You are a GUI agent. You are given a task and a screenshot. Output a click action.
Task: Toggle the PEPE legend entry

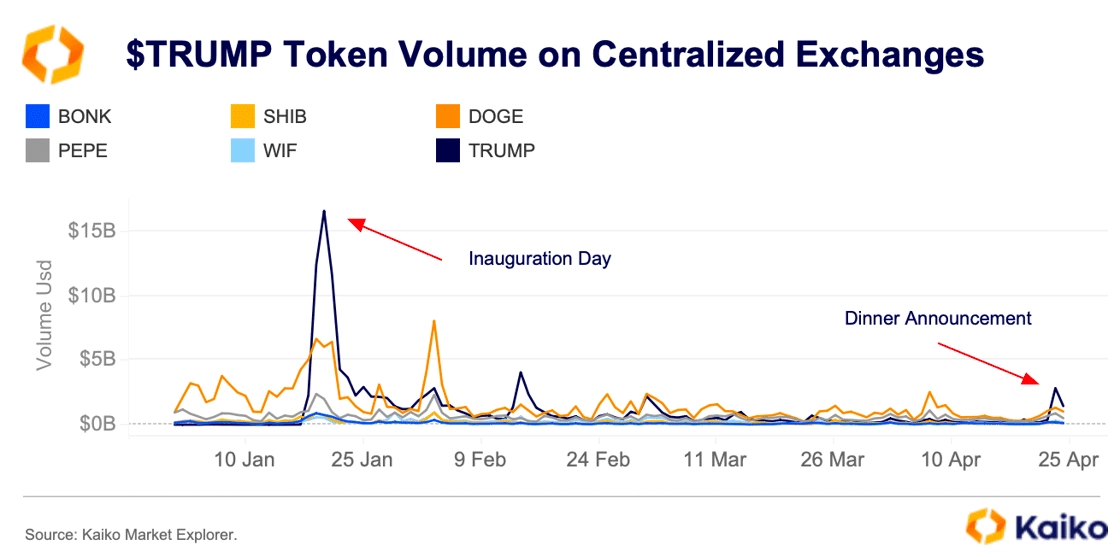click(x=66, y=151)
